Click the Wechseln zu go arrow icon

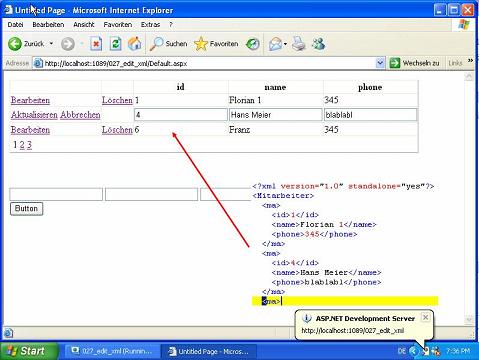pyautogui.click(x=395, y=63)
